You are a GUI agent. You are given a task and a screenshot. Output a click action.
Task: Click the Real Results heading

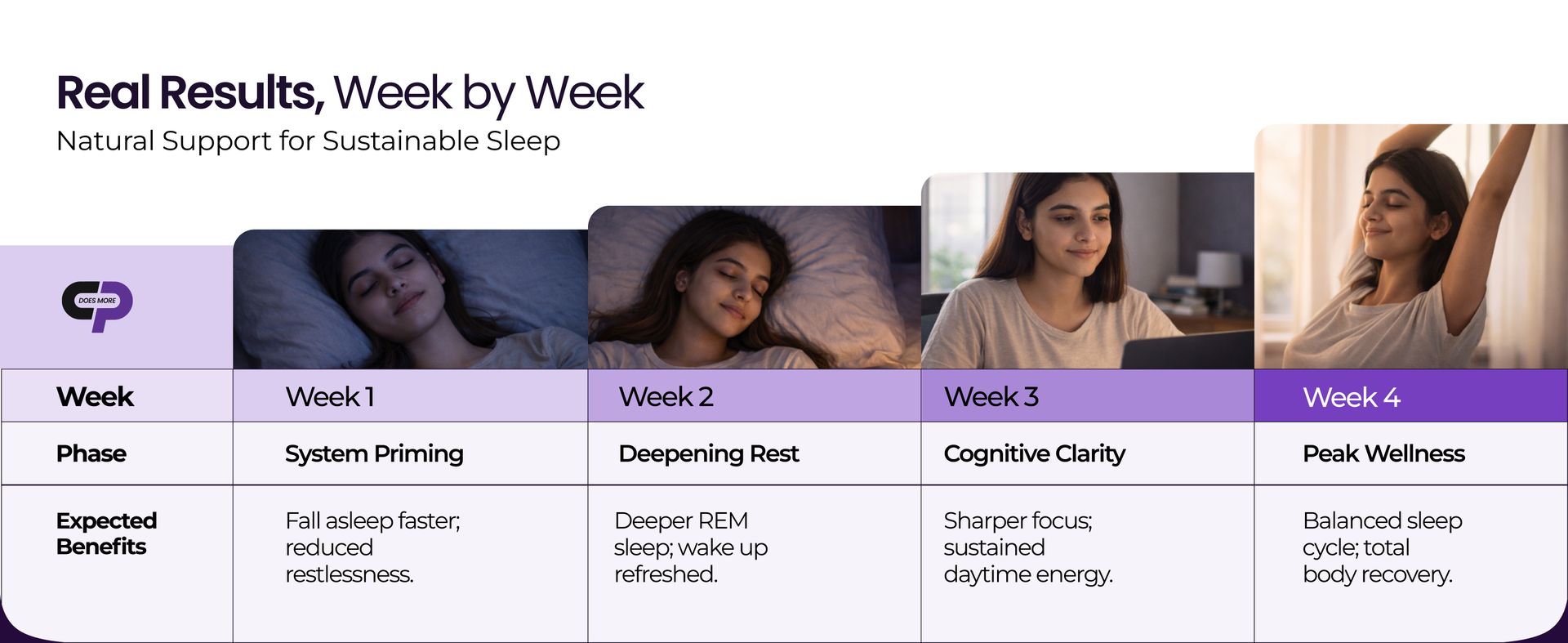click(350, 93)
